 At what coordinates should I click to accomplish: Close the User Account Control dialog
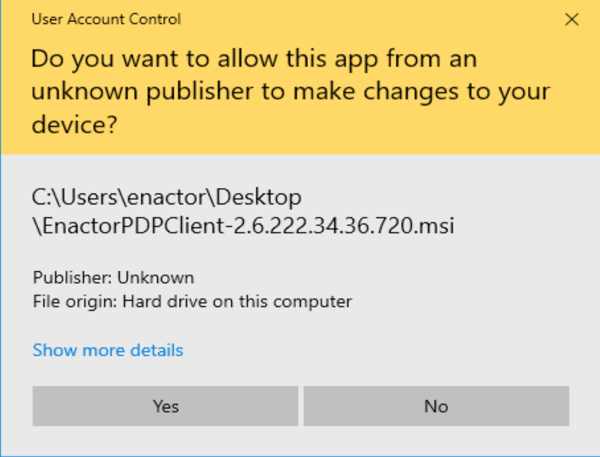pos(572,18)
